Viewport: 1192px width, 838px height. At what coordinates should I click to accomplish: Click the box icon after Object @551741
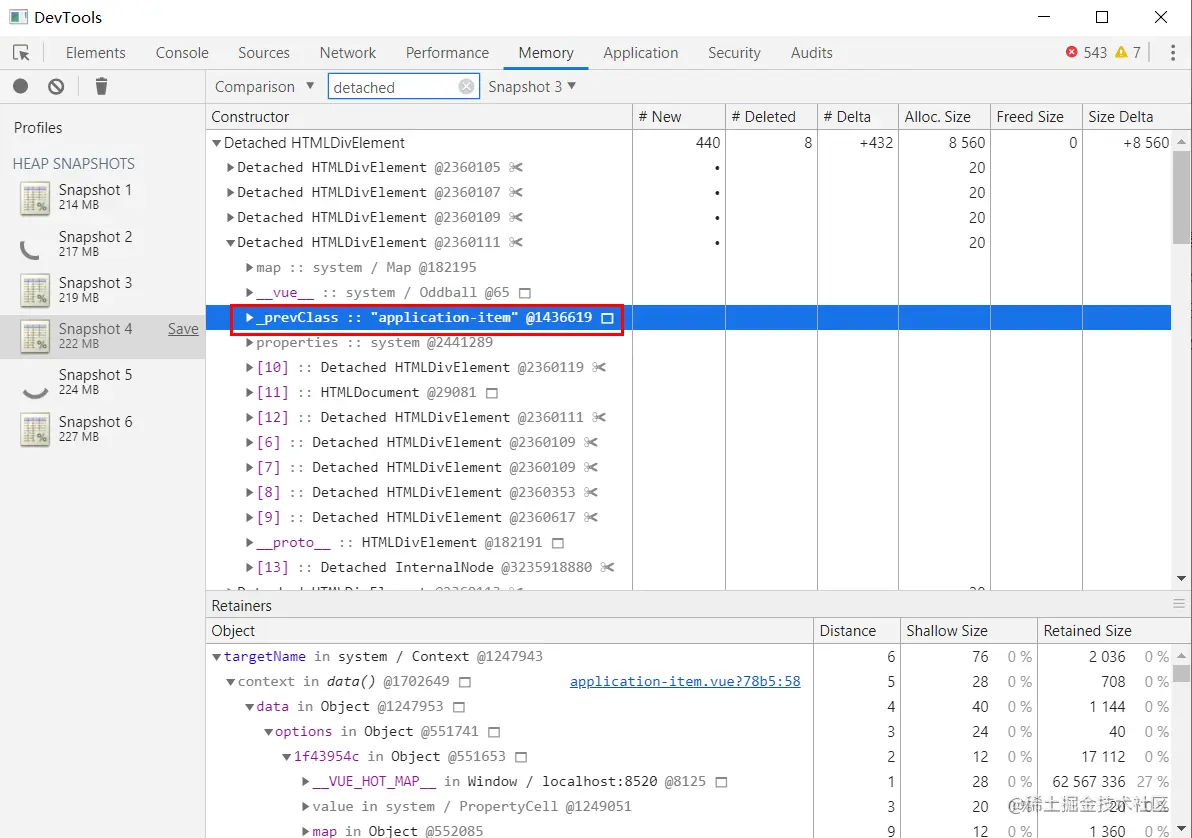pos(494,732)
